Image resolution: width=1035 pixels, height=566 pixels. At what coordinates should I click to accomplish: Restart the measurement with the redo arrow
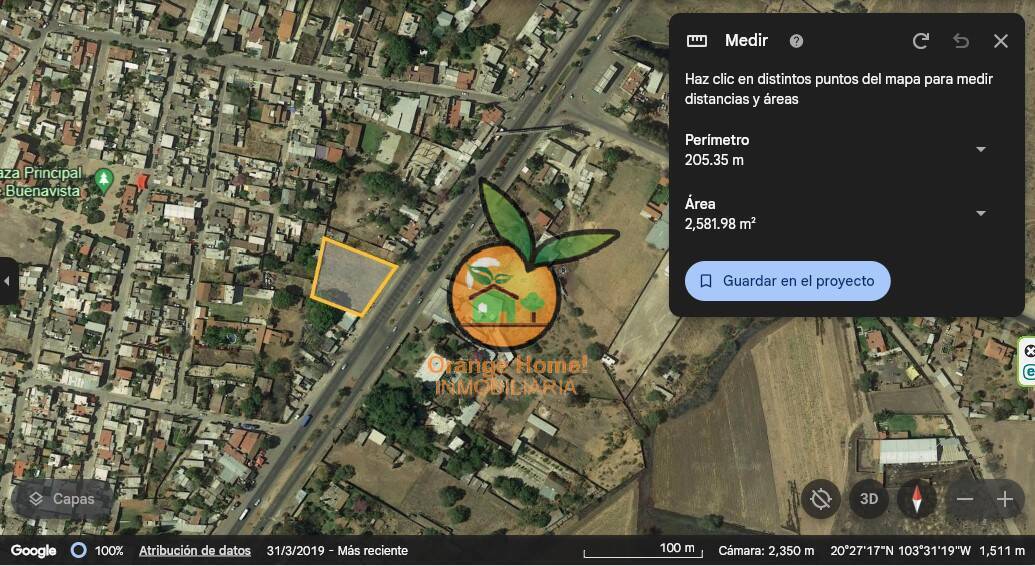921,41
